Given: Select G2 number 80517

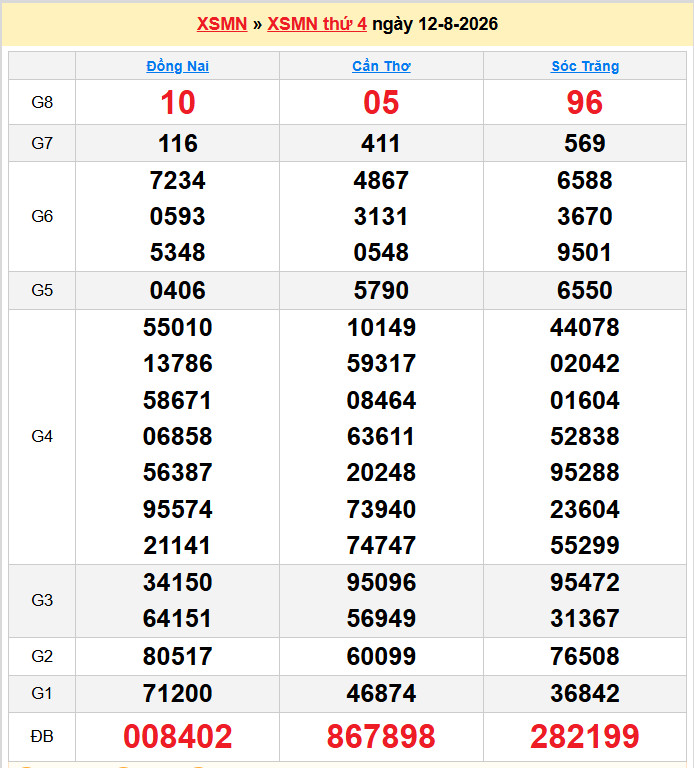Looking at the screenshot, I should [177, 656].
